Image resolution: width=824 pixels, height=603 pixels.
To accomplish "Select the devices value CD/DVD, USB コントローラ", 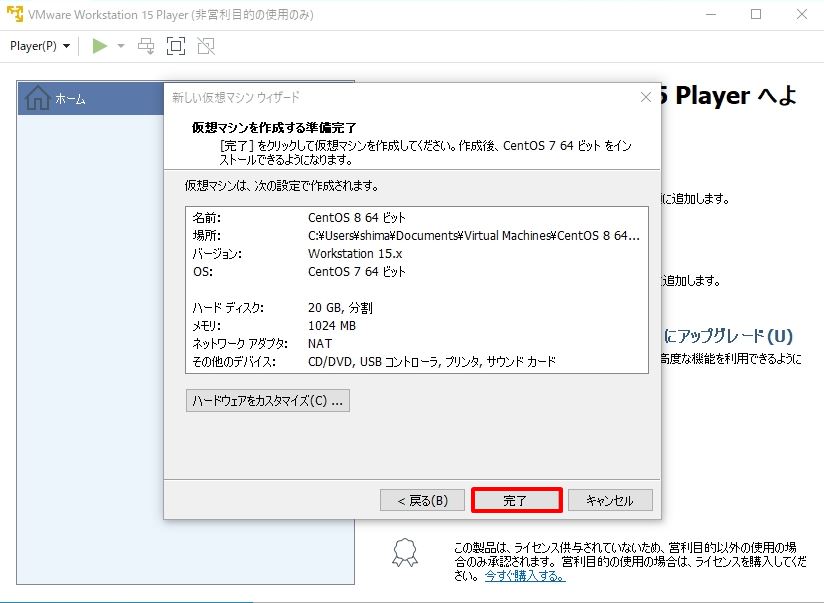I will pyautogui.click(x=432, y=362).
